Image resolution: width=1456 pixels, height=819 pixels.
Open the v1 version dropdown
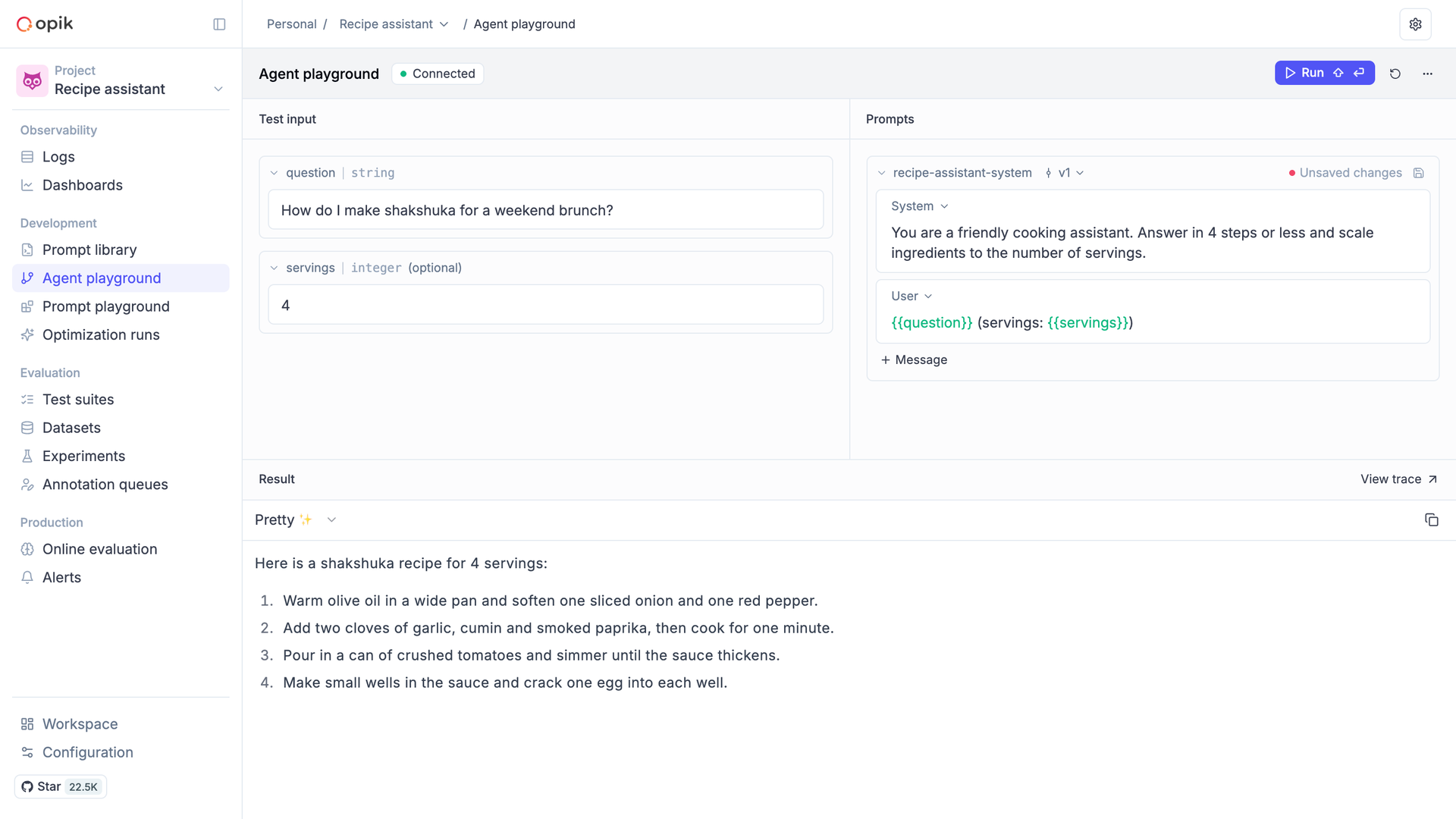pyautogui.click(x=1065, y=173)
